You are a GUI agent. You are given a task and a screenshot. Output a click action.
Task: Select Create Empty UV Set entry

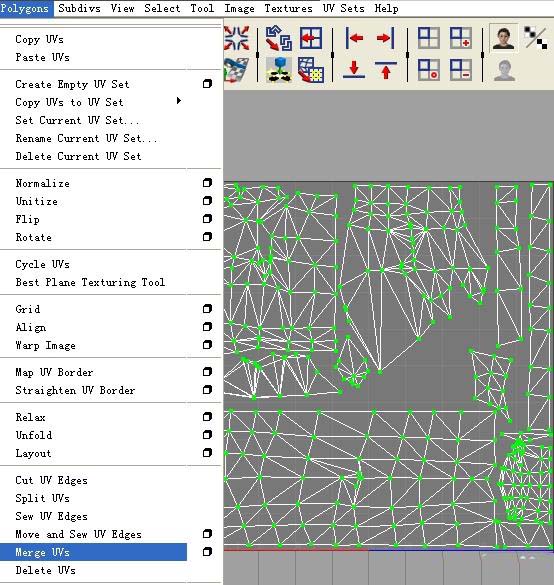pyautogui.click(x=72, y=84)
